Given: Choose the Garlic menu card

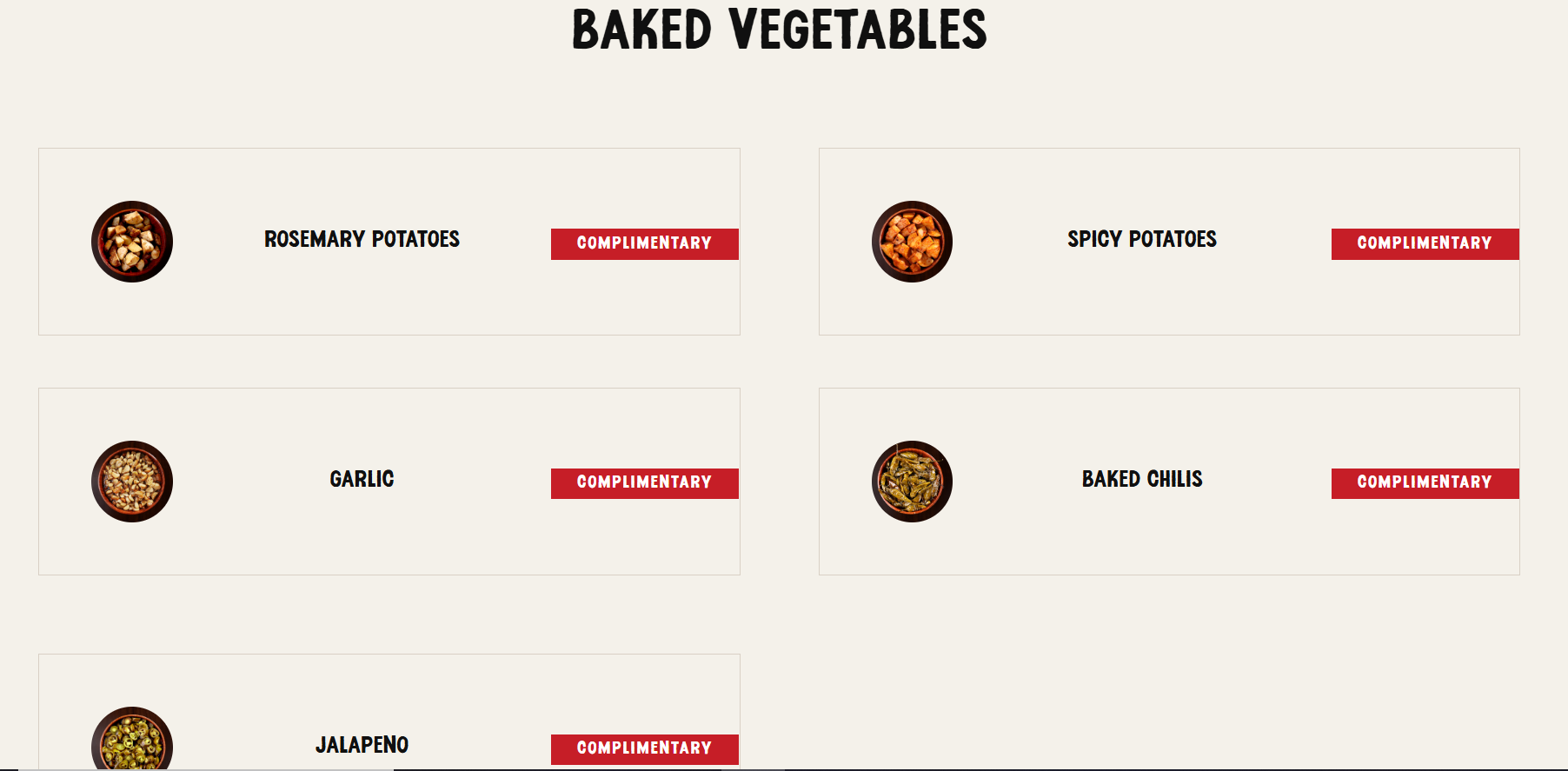Looking at the screenshot, I should click(389, 482).
